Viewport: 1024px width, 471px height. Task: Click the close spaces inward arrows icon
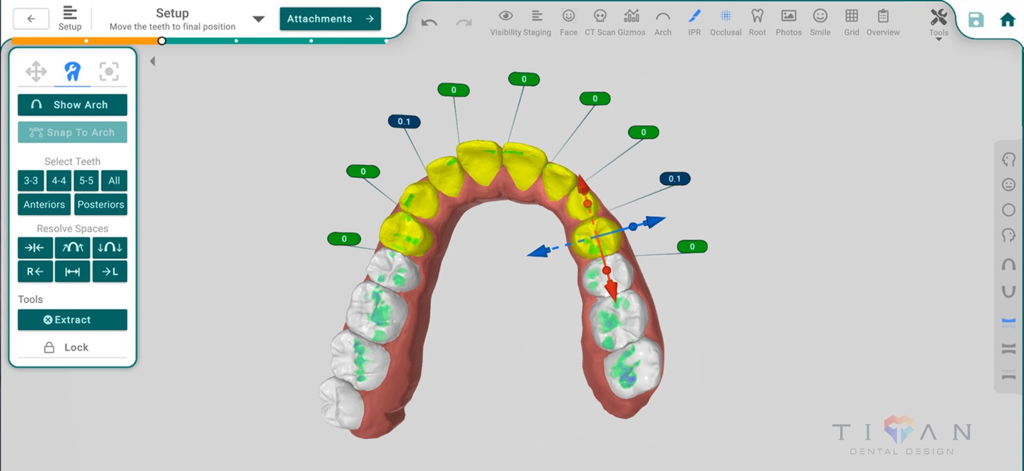[35, 248]
